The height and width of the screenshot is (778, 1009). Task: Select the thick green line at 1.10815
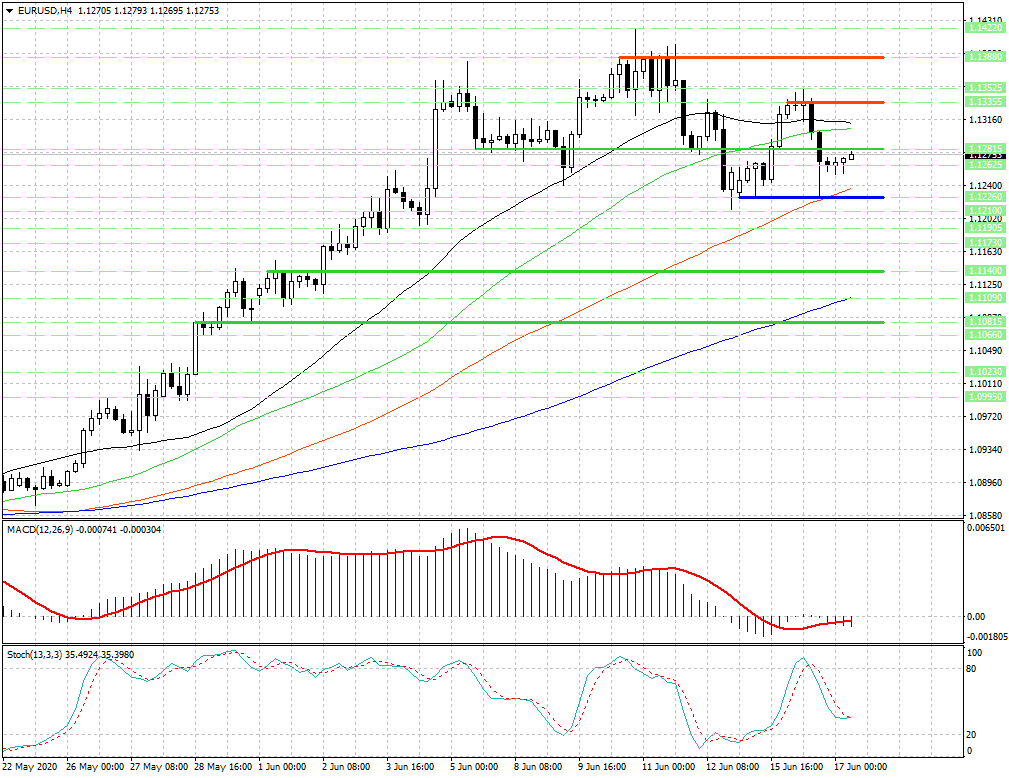(539, 322)
